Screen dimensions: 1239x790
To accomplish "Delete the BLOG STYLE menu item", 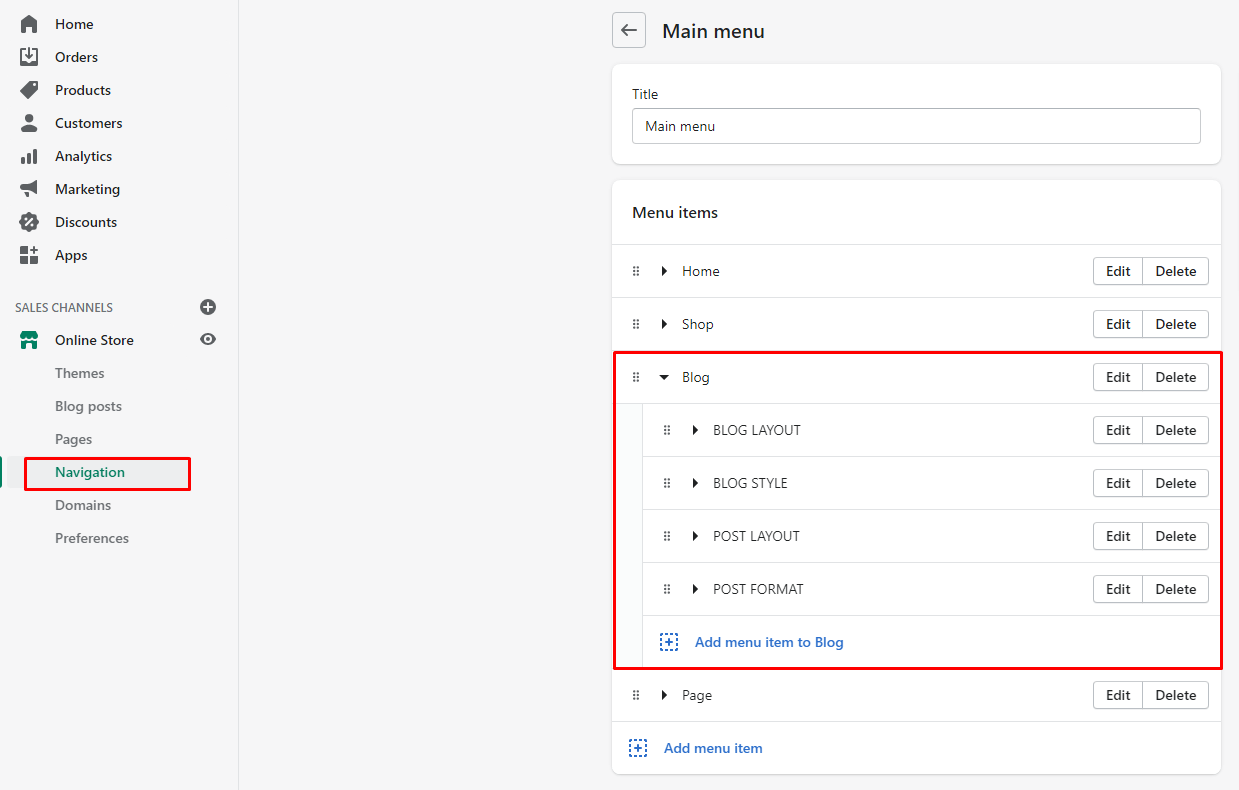I will (1175, 483).
